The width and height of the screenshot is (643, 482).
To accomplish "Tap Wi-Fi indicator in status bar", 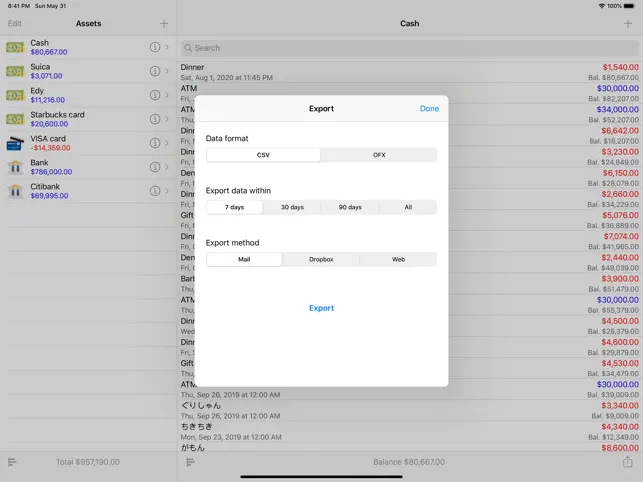I will (602, 6).
